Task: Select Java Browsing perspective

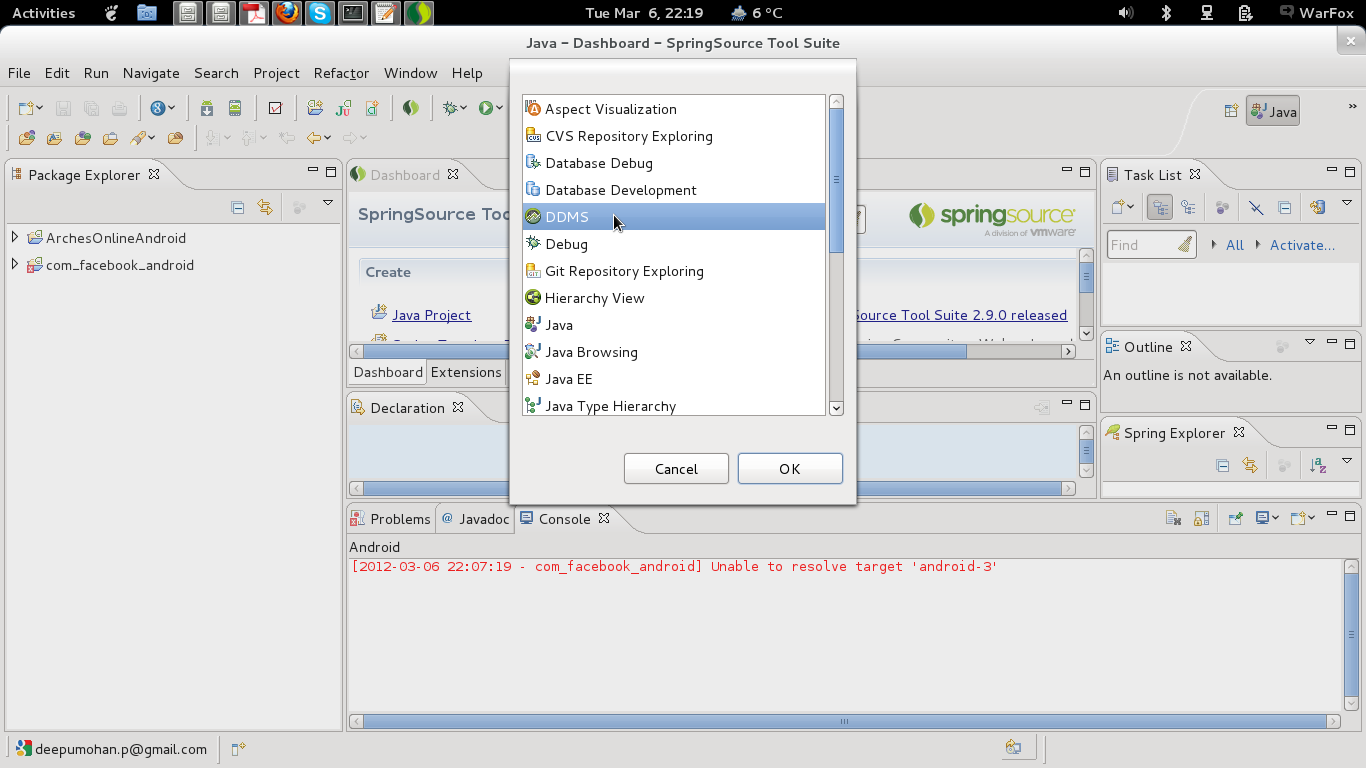Action: [674, 352]
